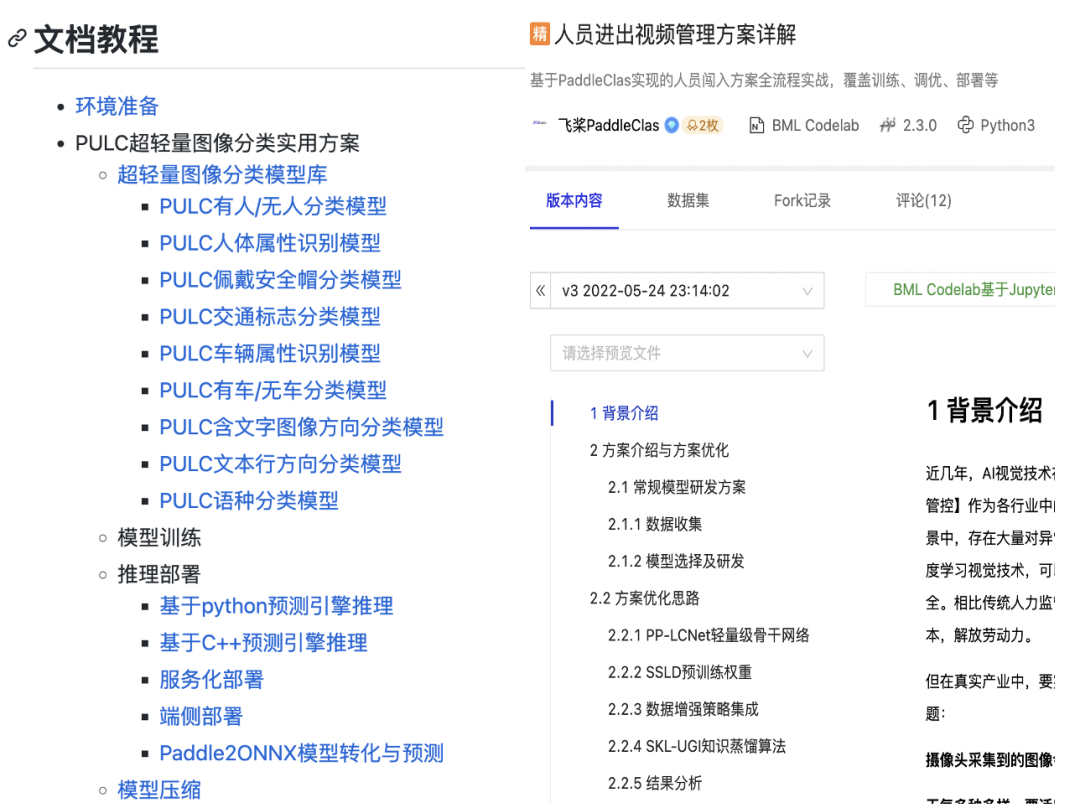
Task: Open the Fork记录 tab
Action: (x=801, y=200)
